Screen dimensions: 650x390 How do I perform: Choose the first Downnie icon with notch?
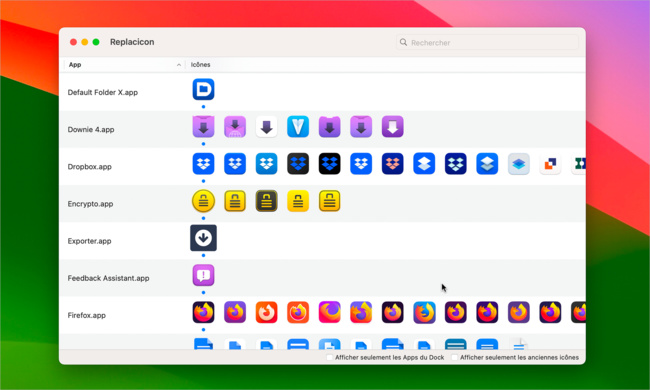tap(203, 126)
